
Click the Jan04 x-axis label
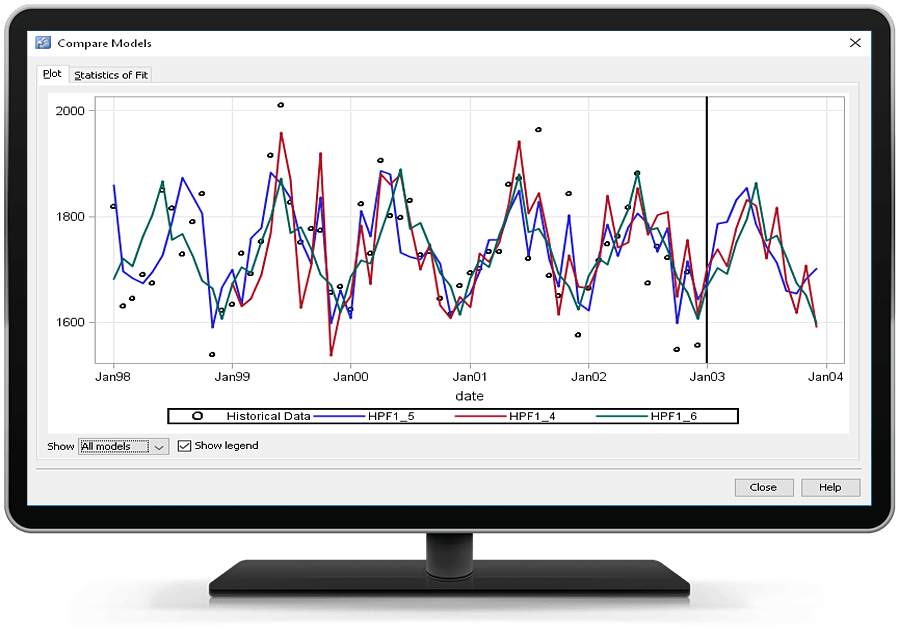(825, 377)
